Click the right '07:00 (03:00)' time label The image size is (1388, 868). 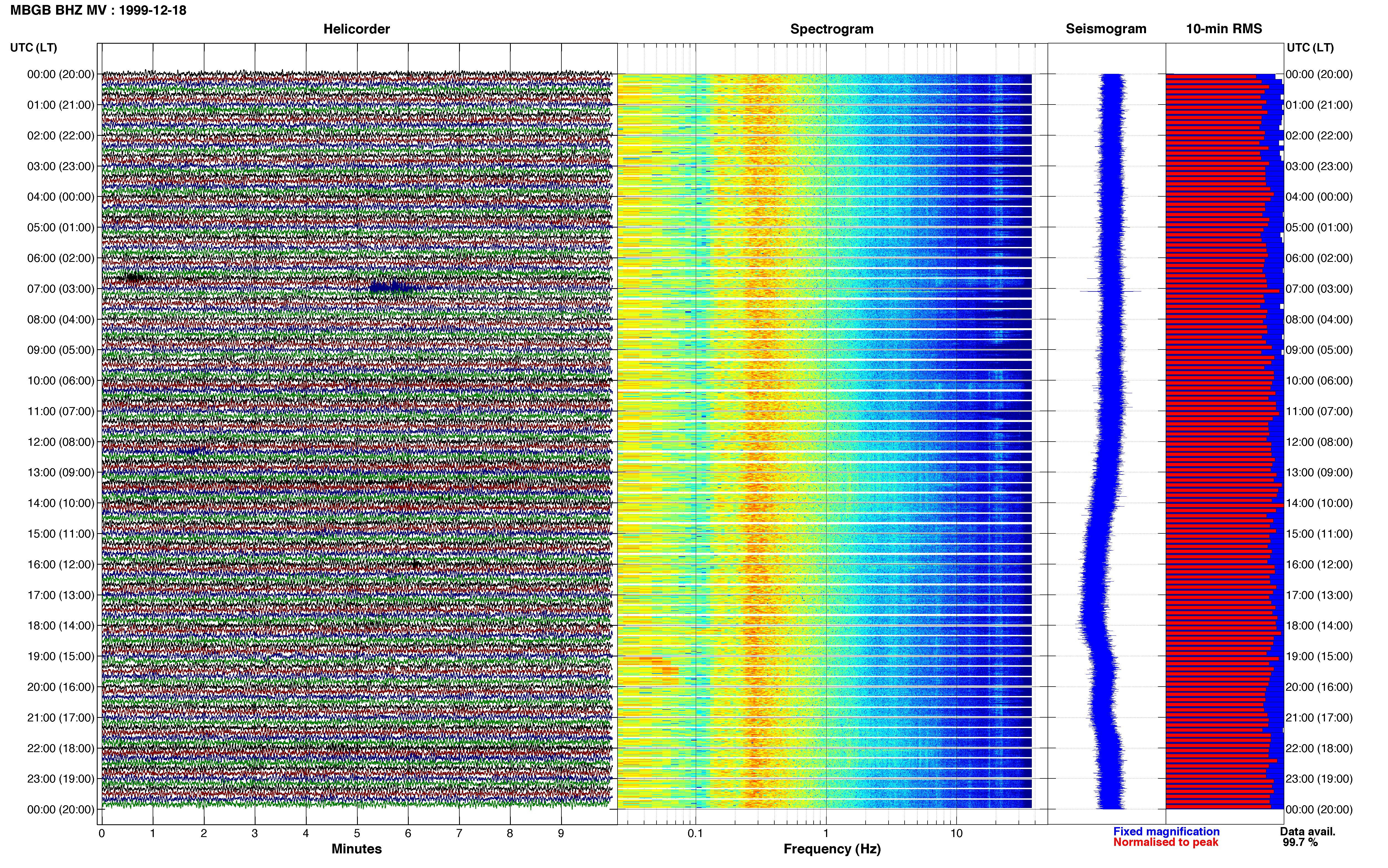click(1319, 289)
